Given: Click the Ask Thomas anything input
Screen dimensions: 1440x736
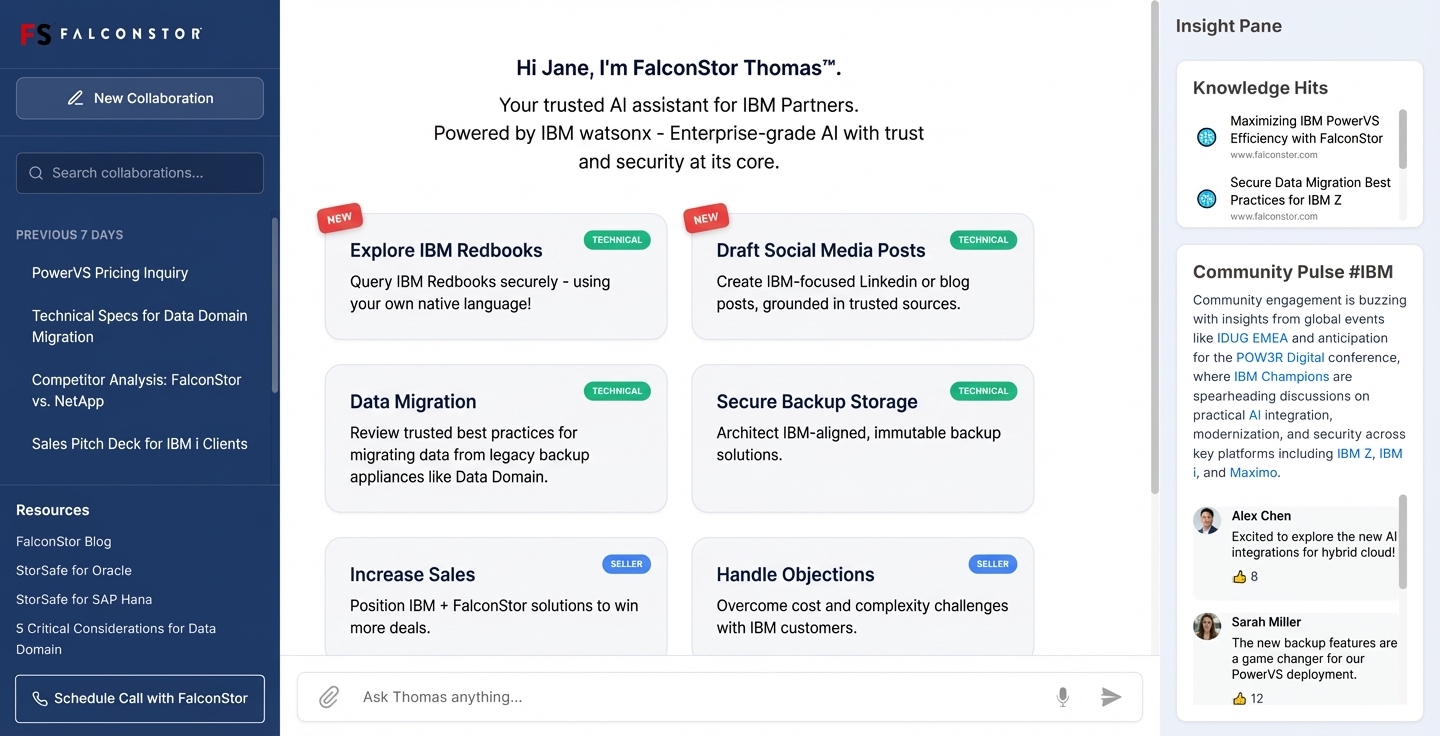Looking at the screenshot, I should (x=700, y=697).
